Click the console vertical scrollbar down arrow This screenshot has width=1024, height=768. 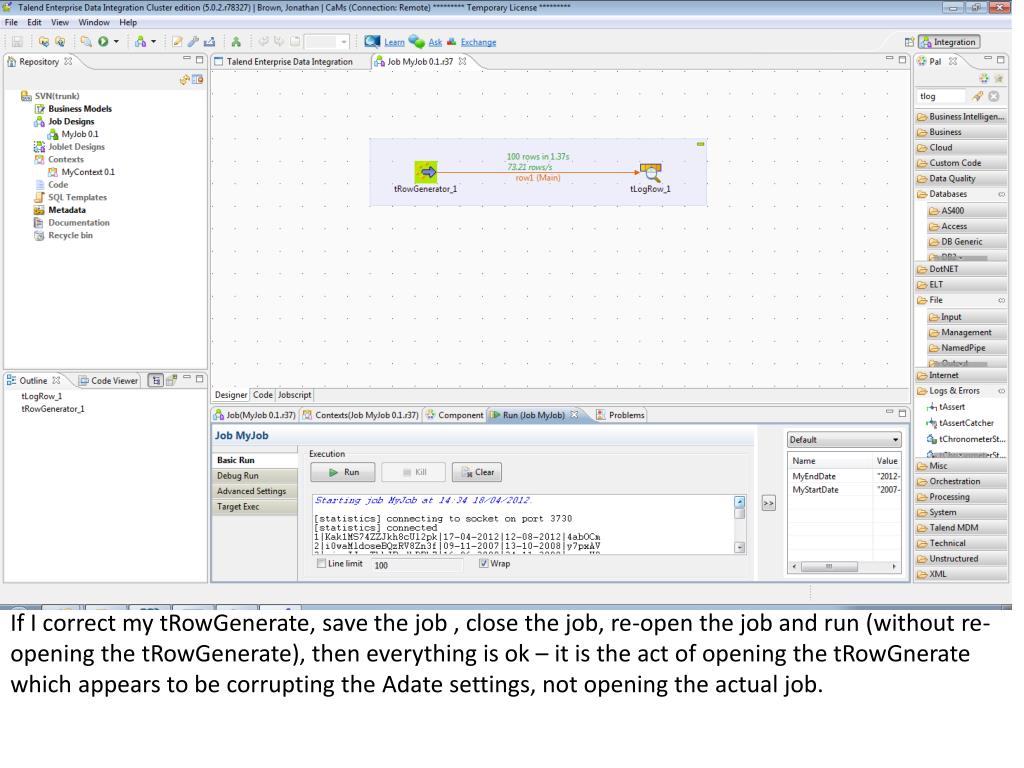[739, 547]
